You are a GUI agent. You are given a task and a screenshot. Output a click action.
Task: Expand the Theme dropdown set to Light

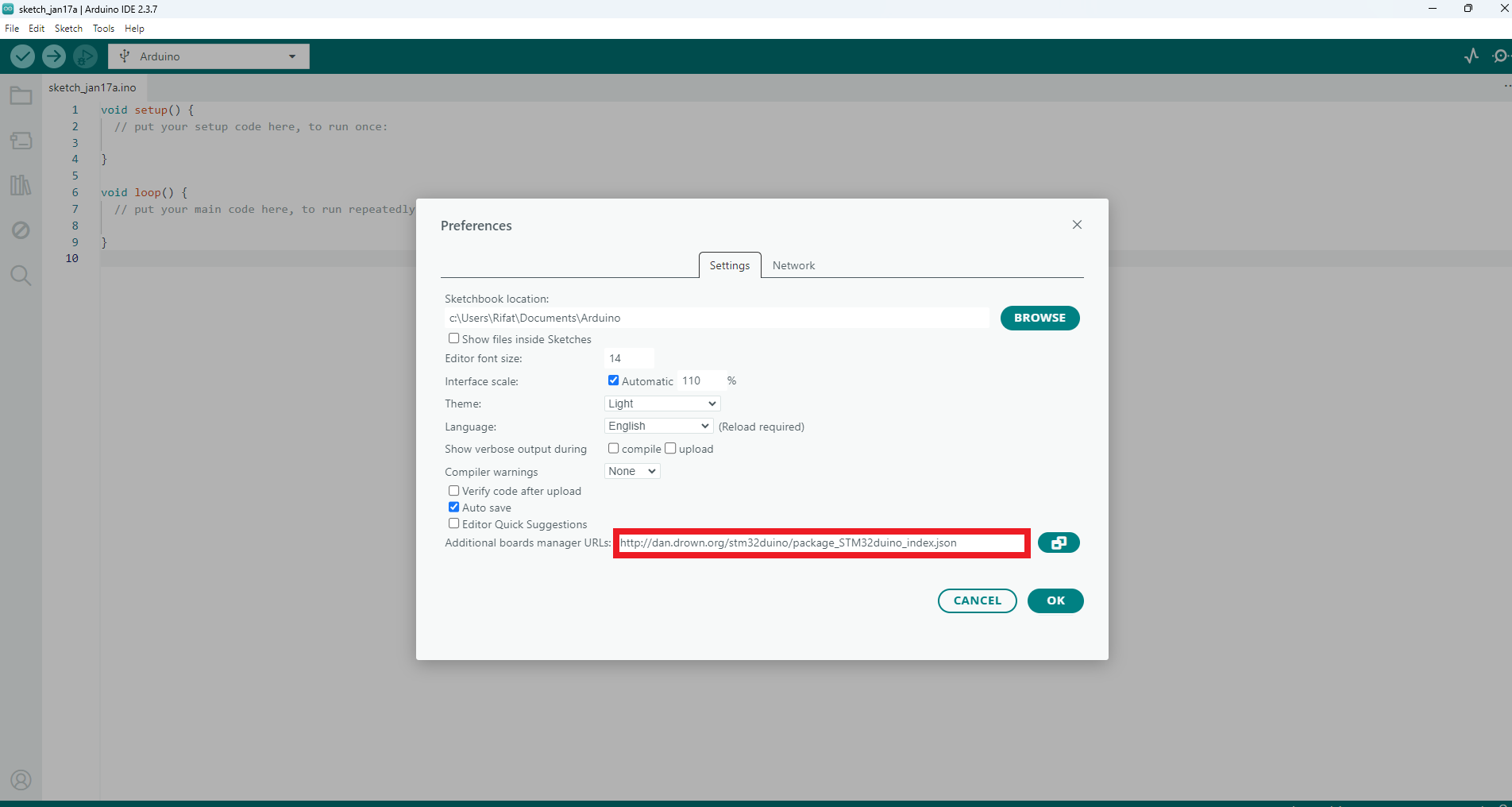pos(661,403)
